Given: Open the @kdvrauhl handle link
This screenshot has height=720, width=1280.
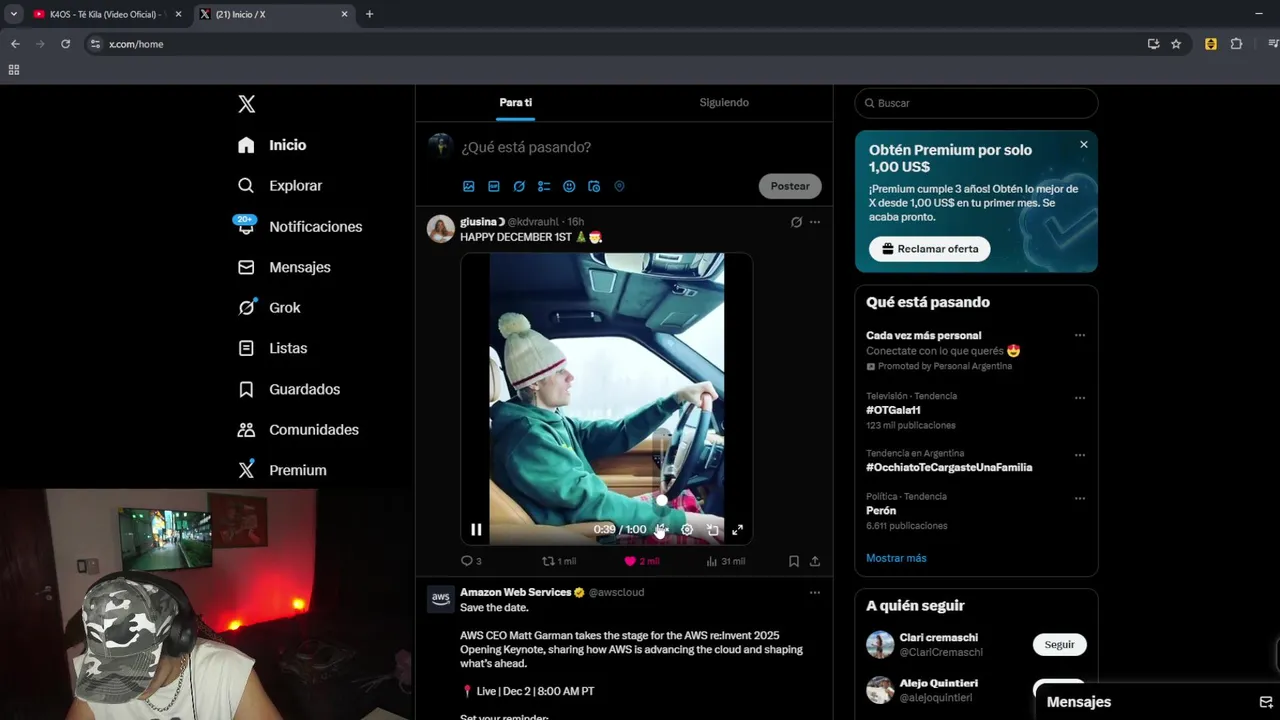Looking at the screenshot, I should [x=533, y=222].
